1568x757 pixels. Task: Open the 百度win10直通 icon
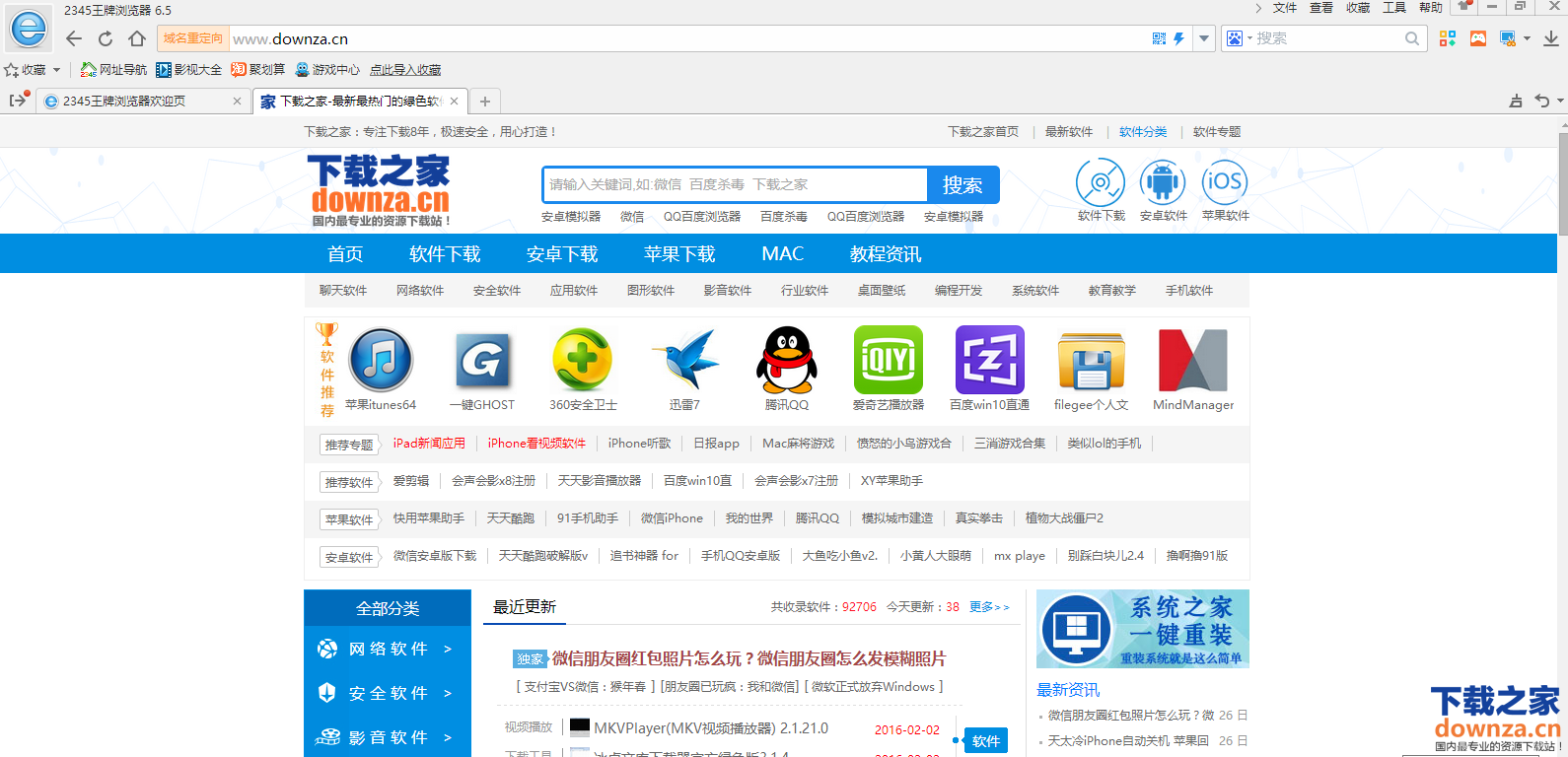click(x=990, y=360)
